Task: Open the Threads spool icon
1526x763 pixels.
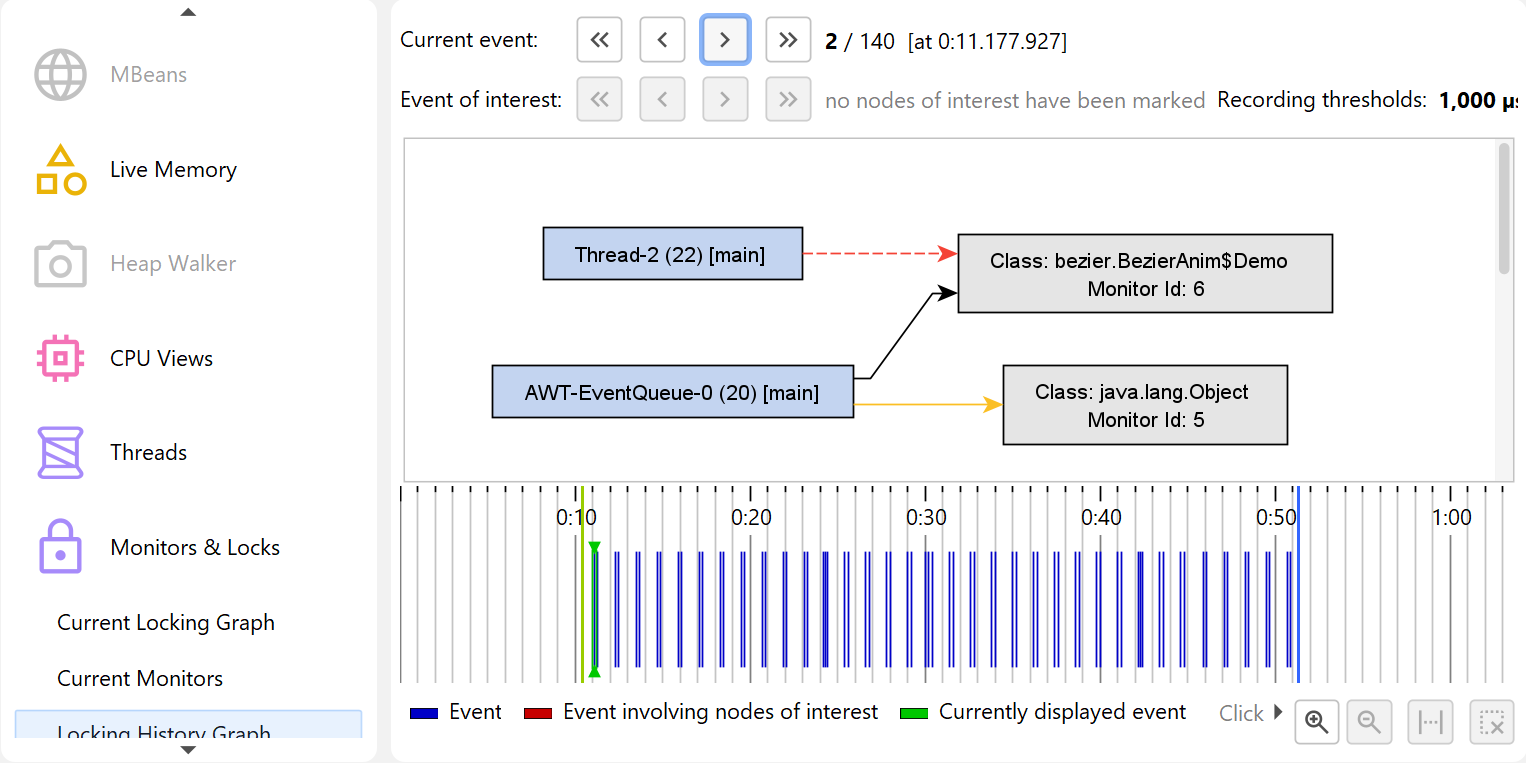Action: pyautogui.click(x=60, y=452)
